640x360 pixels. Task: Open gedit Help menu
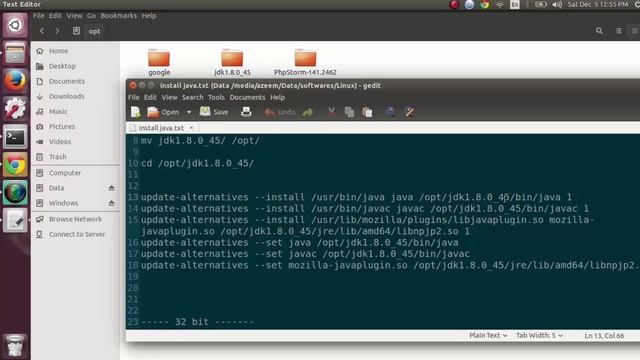click(x=278, y=98)
